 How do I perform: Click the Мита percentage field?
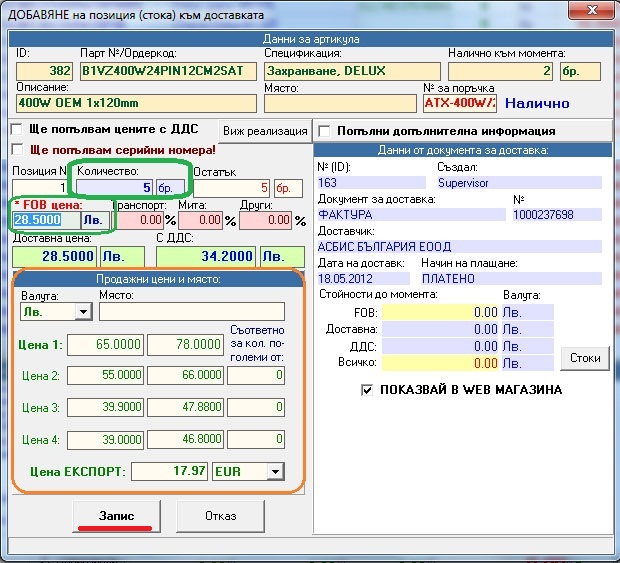[201, 220]
